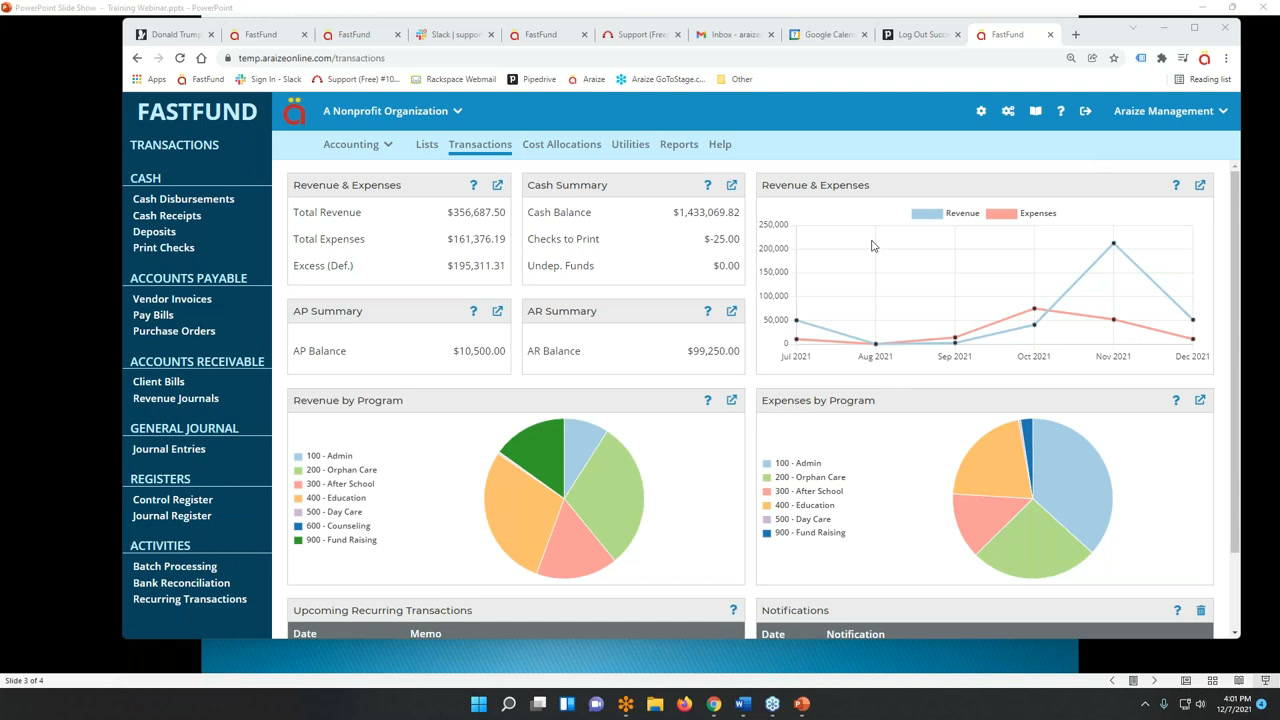The height and width of the screenshot is (720, 1280).
Task: Toggle Expenses series in chart legend
Action: [x=1021, y=213]
